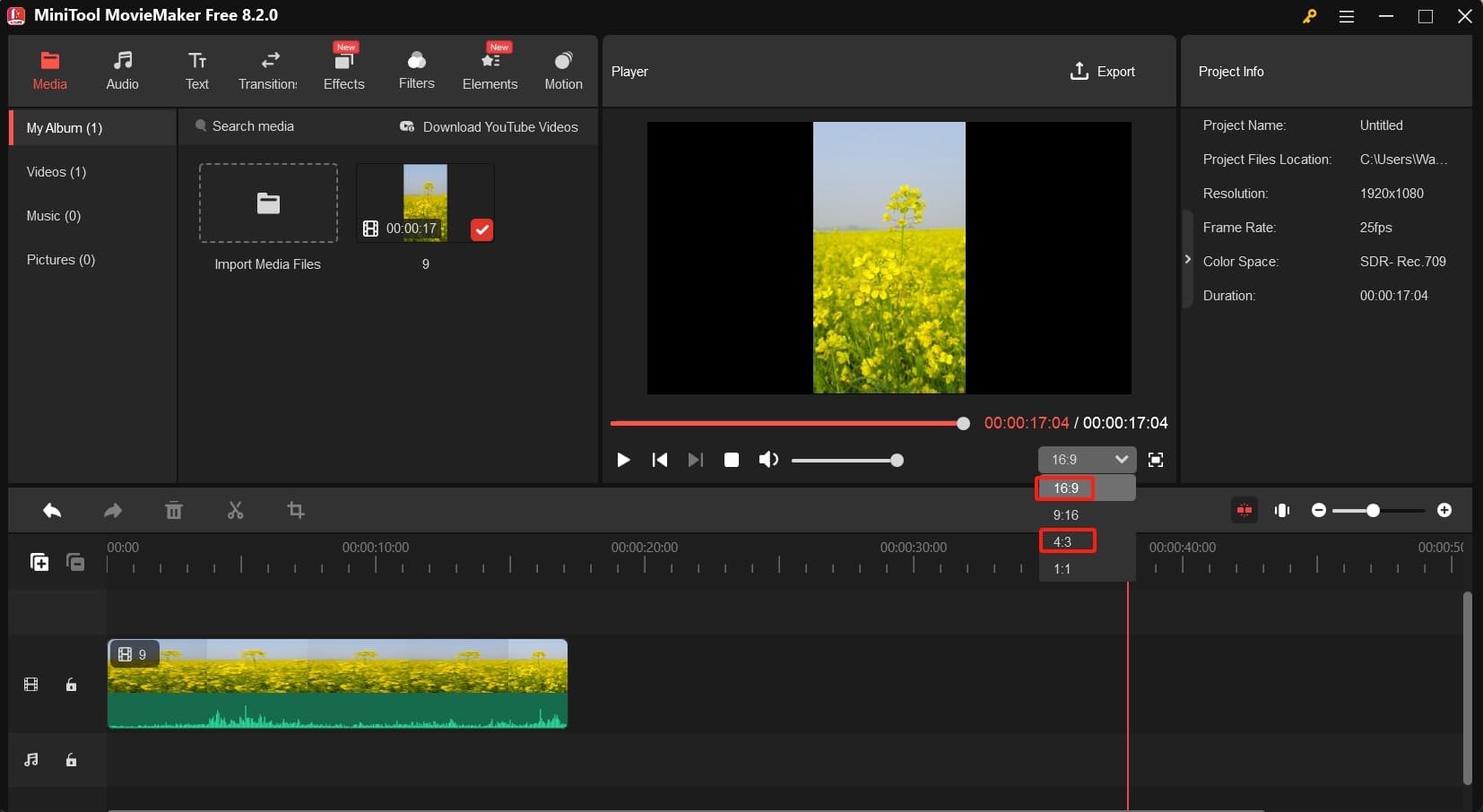Click the Split scissors icon

(x=236, y=511)
